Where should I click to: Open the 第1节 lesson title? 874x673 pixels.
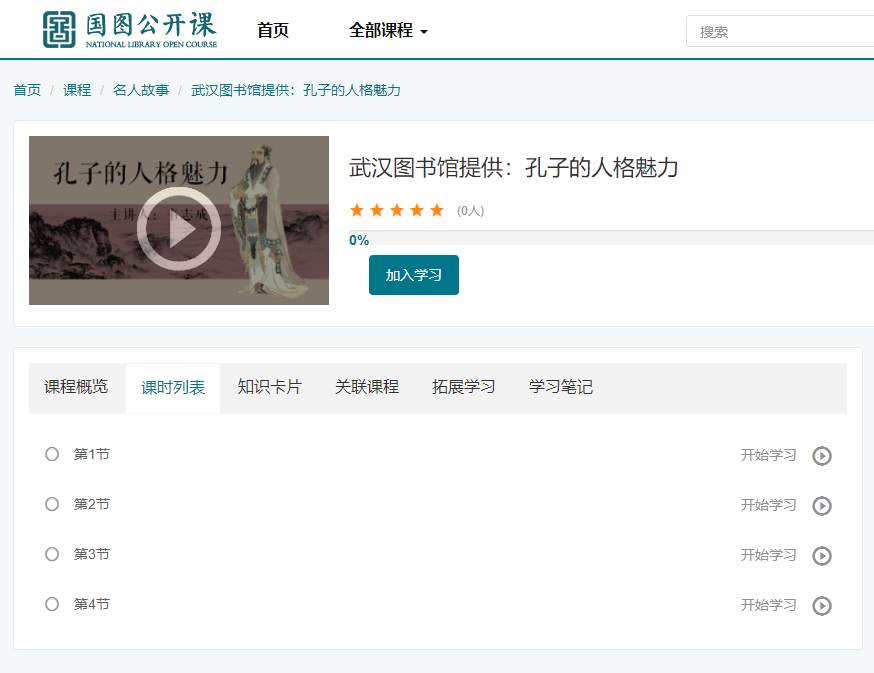click(92, 454)
